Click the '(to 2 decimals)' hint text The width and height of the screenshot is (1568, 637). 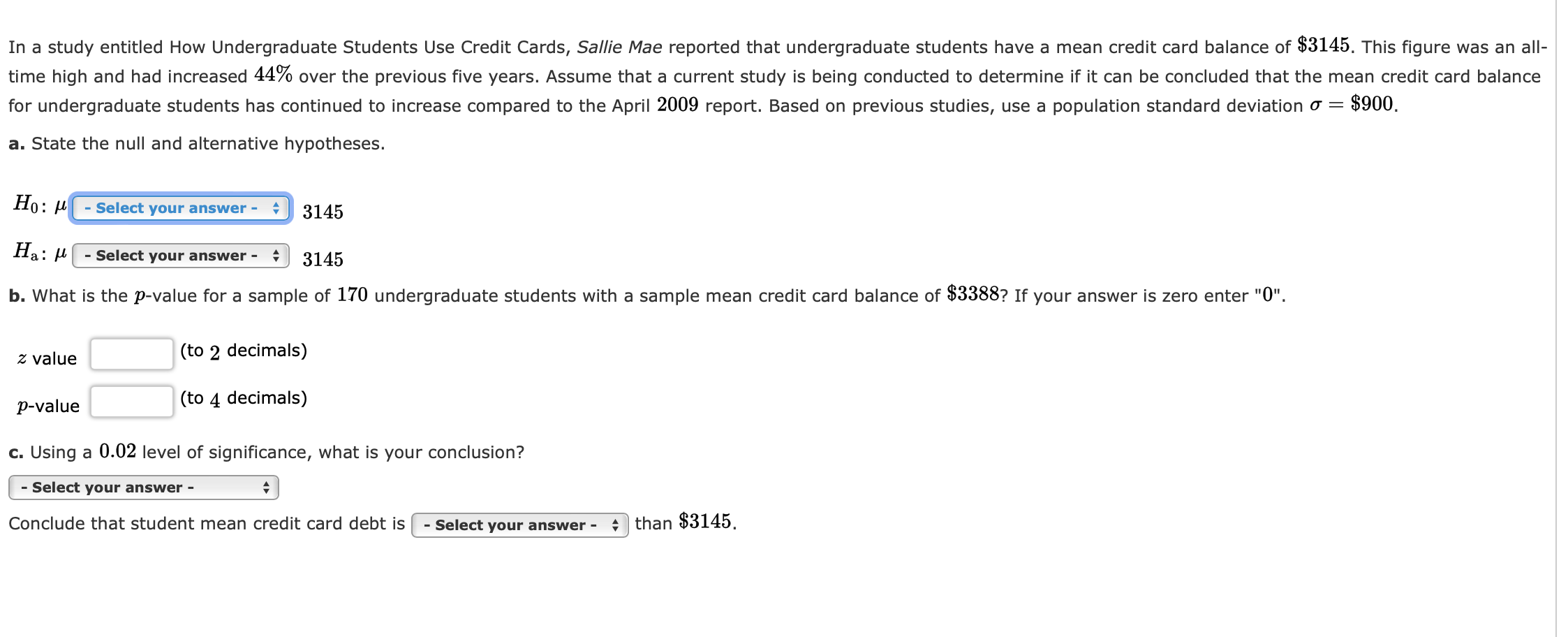coord(243,350)
